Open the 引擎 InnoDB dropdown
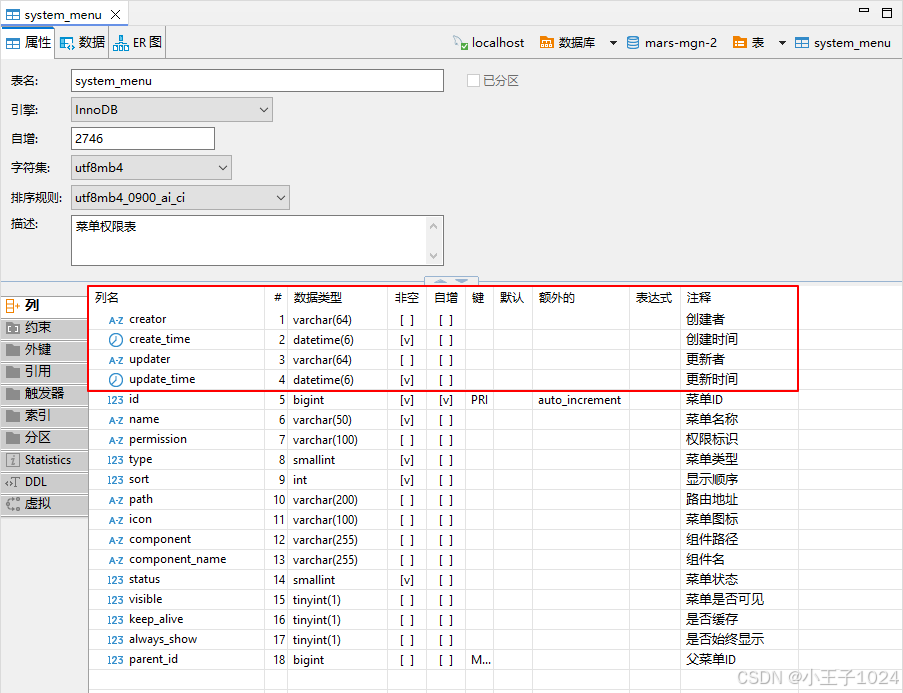The image size is (903, 693). coord(172,109)
